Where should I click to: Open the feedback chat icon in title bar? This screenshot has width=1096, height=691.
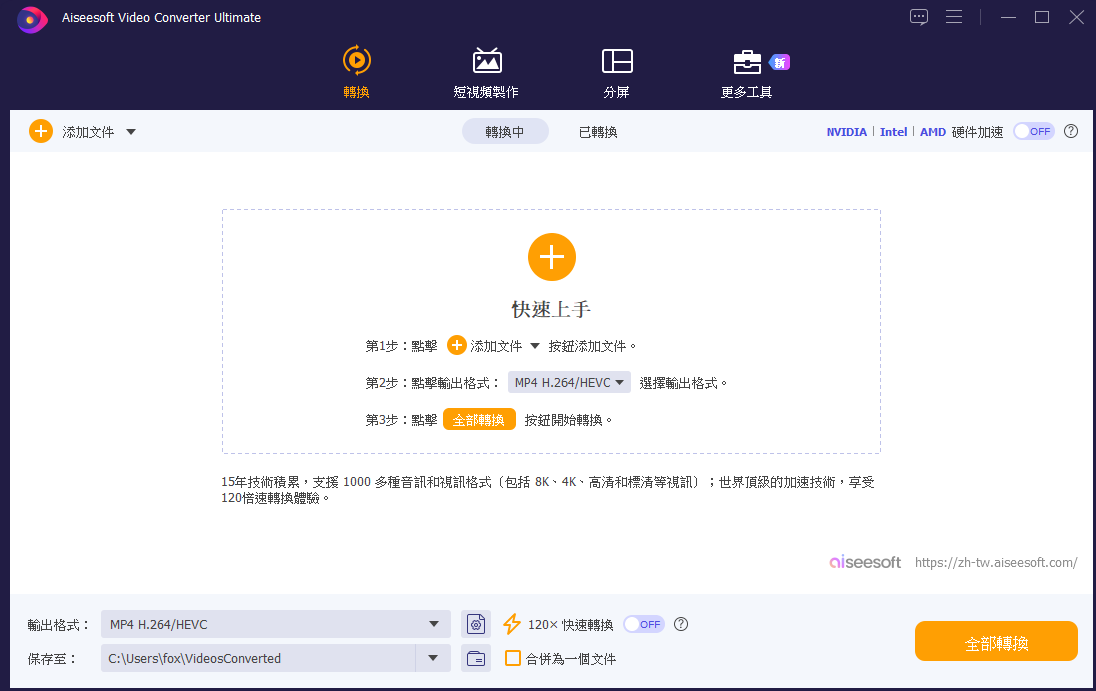point(919,17)
